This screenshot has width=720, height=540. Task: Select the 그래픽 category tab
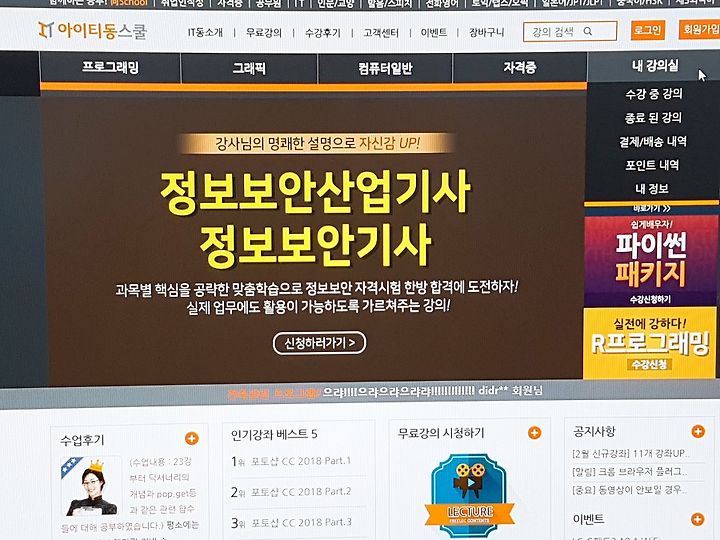tap(249, 68)
